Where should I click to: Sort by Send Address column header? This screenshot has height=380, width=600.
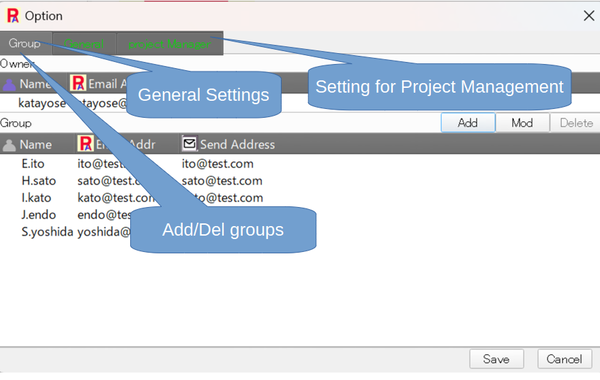(x=237, y=144)
